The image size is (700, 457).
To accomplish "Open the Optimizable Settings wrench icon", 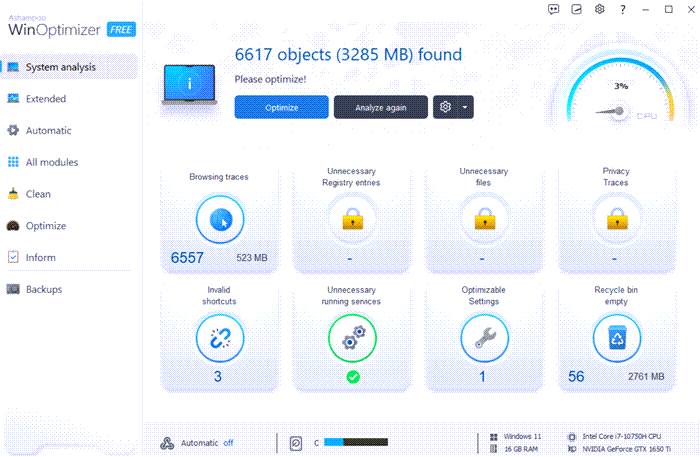I will (484, 338).
